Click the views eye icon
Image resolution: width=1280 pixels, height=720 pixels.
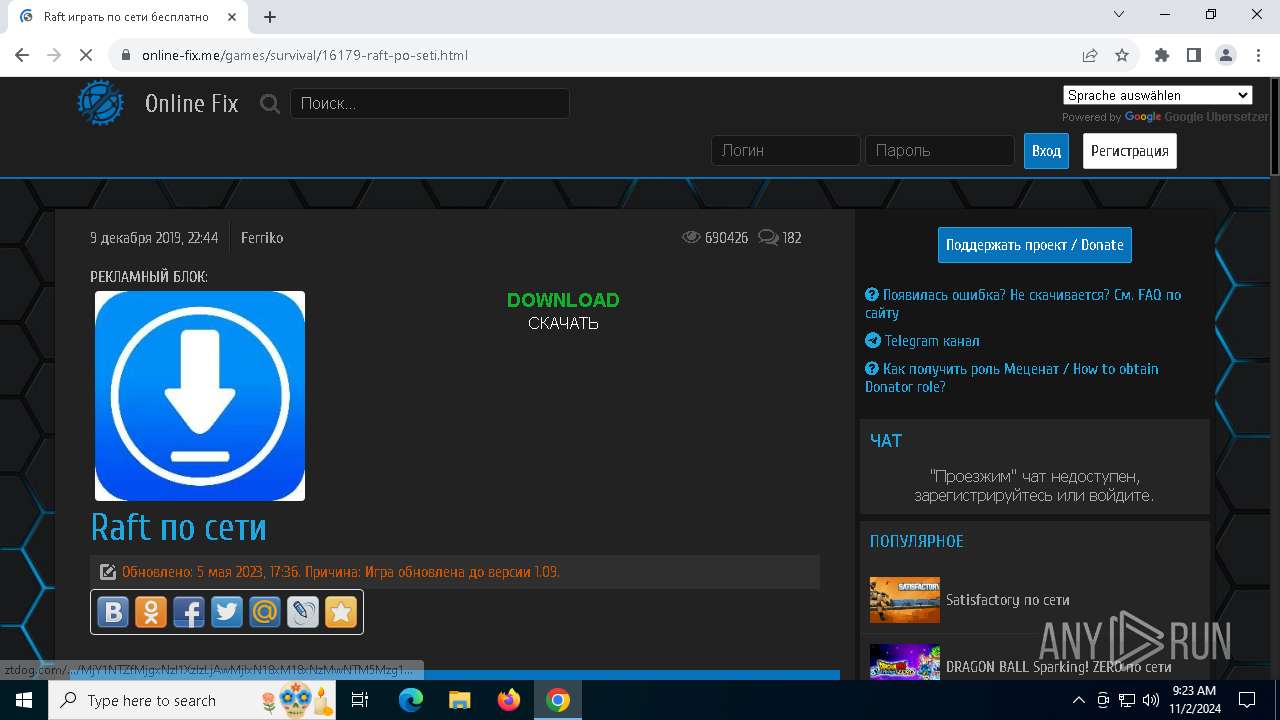click(x=691, y=237)
